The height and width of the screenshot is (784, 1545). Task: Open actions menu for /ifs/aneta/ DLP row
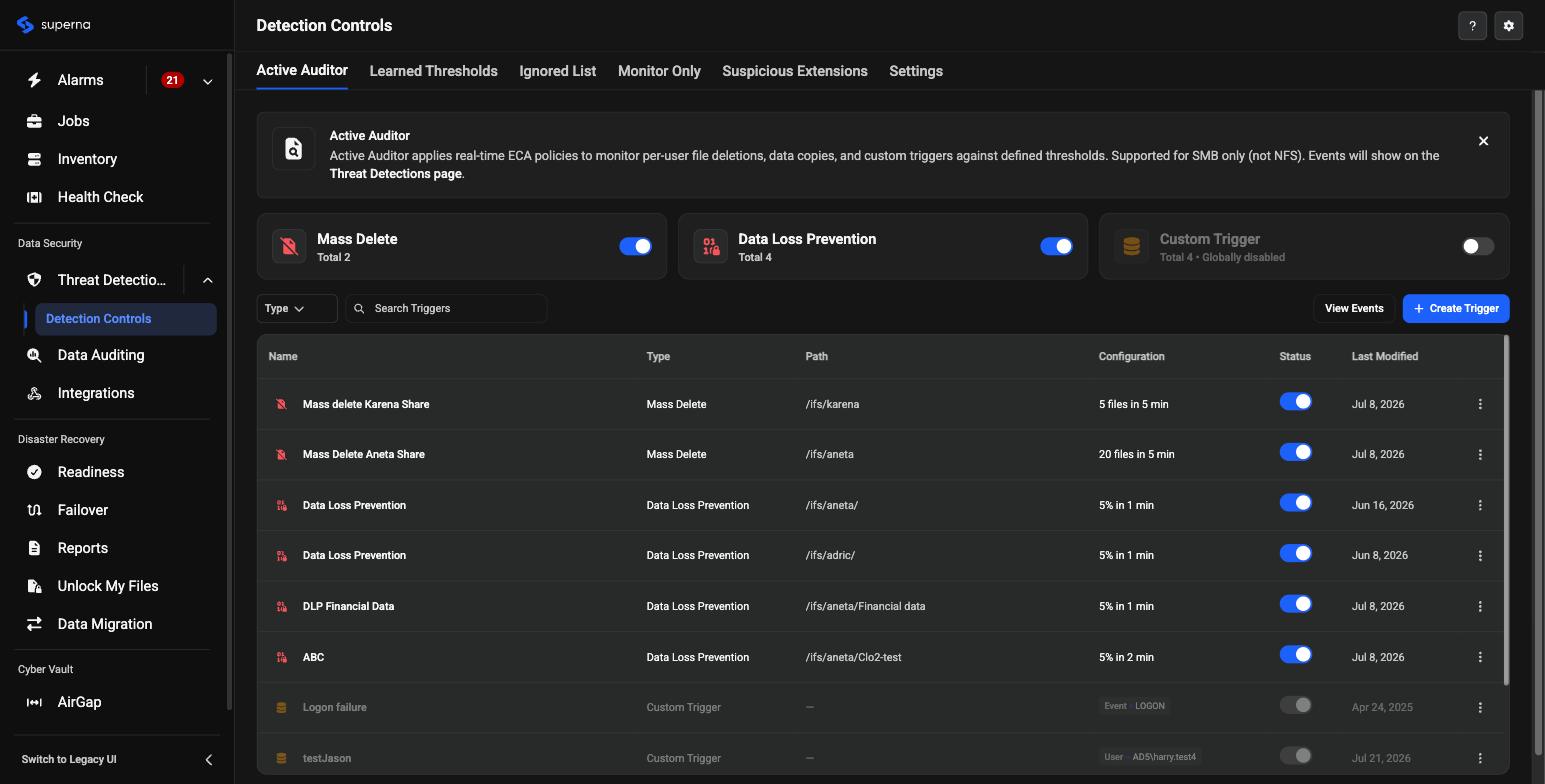pyautogui.click(x=1480, y=505)
